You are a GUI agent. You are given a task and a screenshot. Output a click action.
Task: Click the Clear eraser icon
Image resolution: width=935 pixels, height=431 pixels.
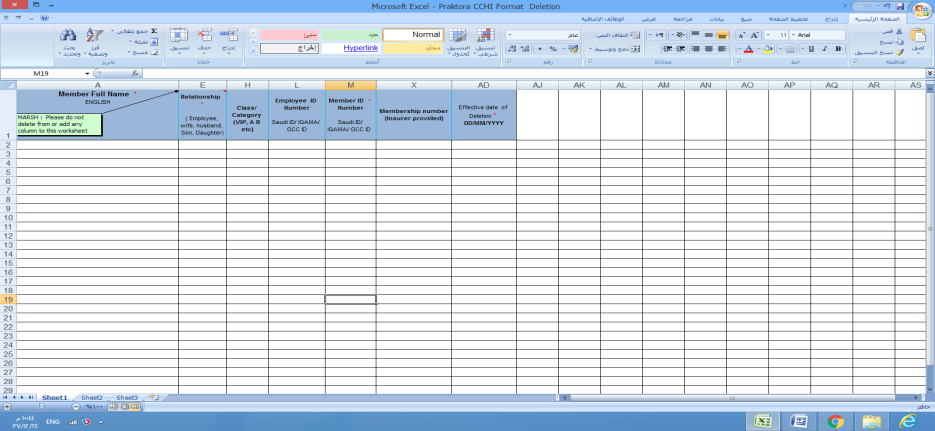[154, 52]
